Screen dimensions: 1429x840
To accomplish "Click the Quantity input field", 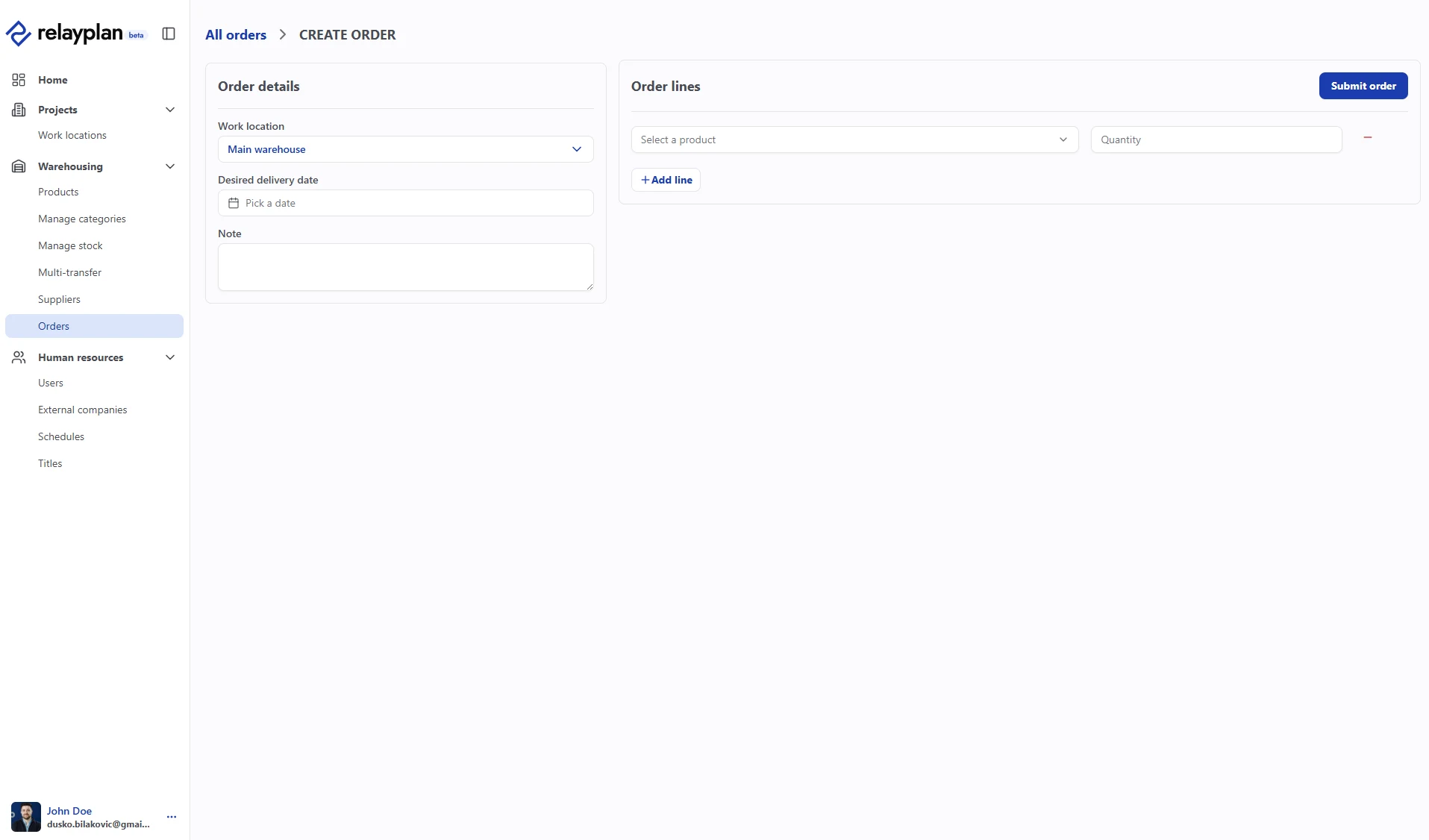I will pyautogui.click(x=1216, y=140).
